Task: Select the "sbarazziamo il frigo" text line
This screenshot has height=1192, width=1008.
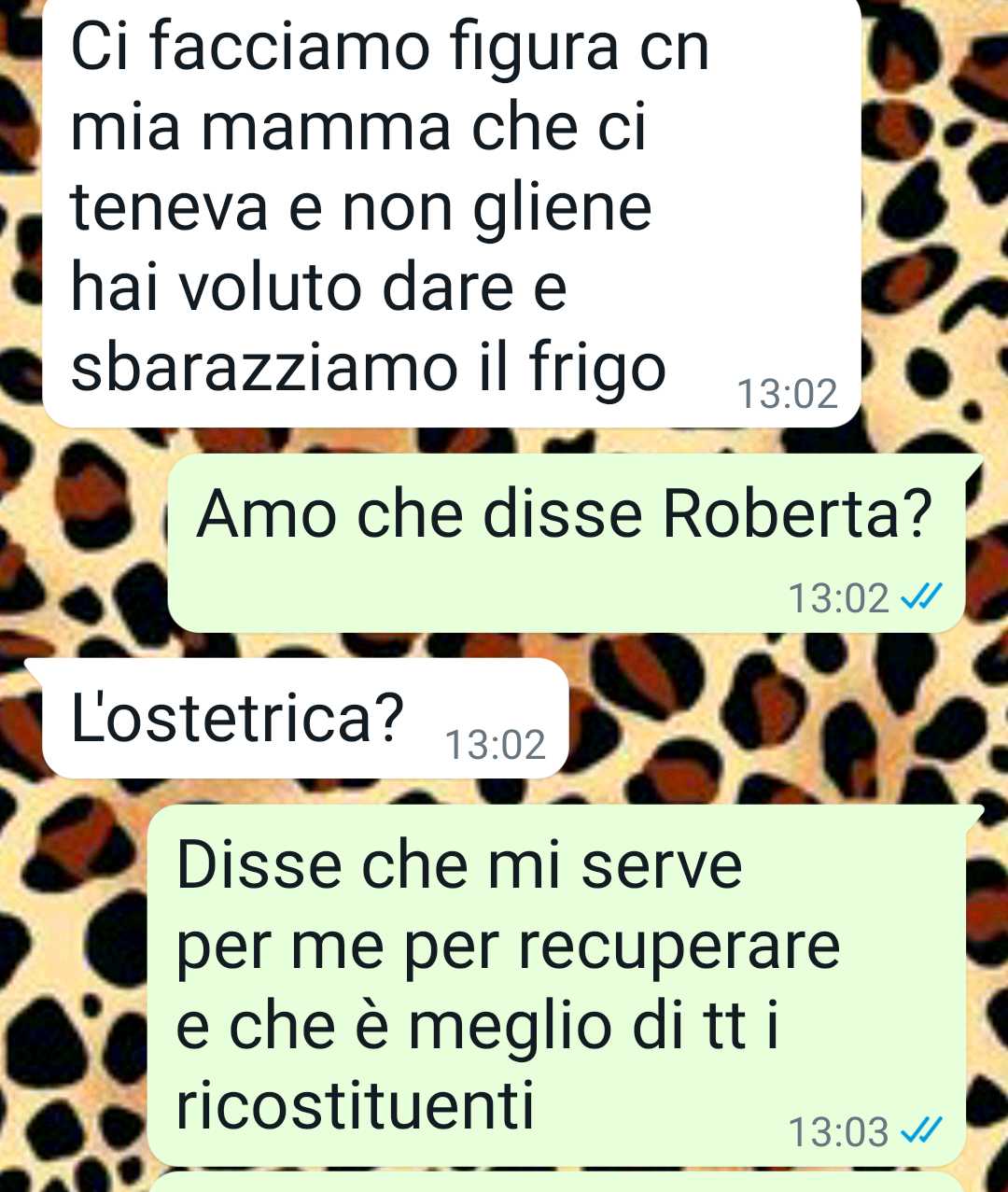Action: point(369,370)
